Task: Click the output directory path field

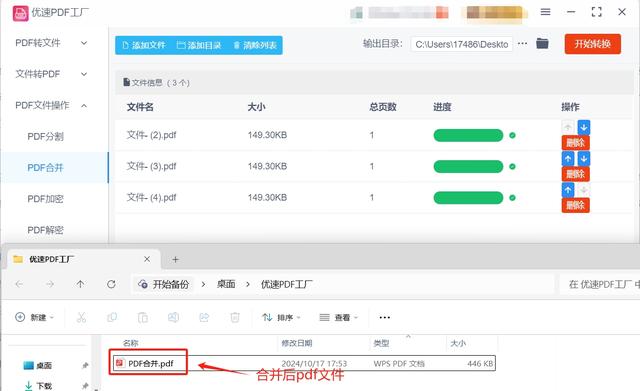Action: click(462, 44)
